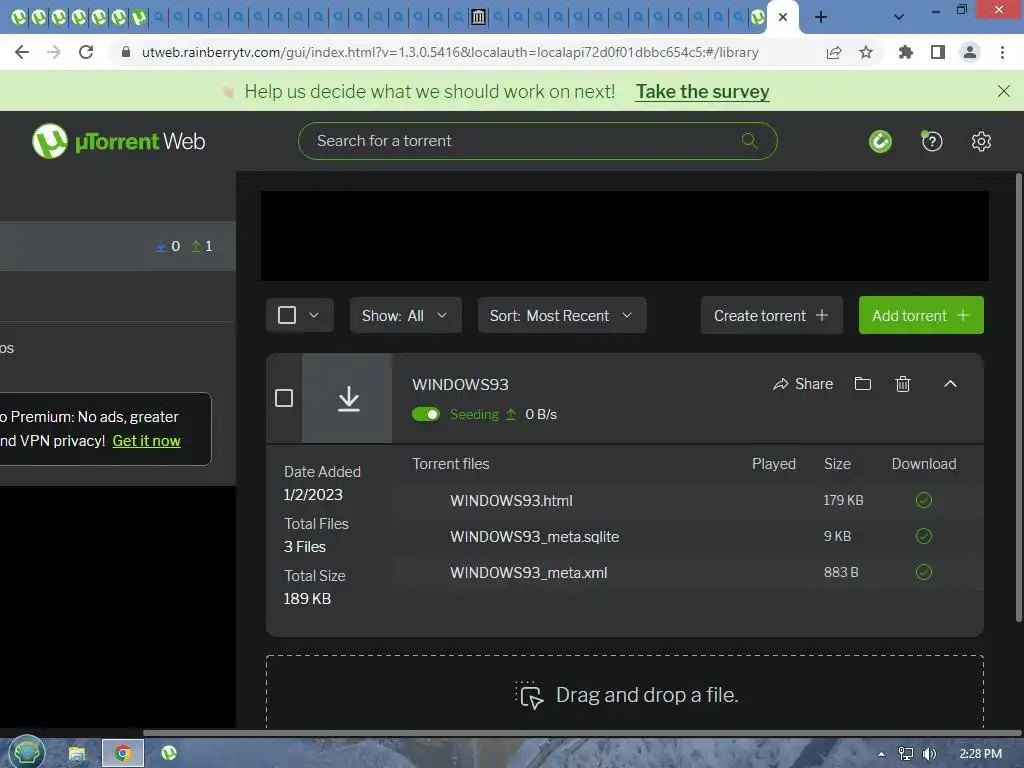Viewport: 1024px width, 768px height.
Task: Check the select-all torrents checkbox
Action: (x=287, y=315)
